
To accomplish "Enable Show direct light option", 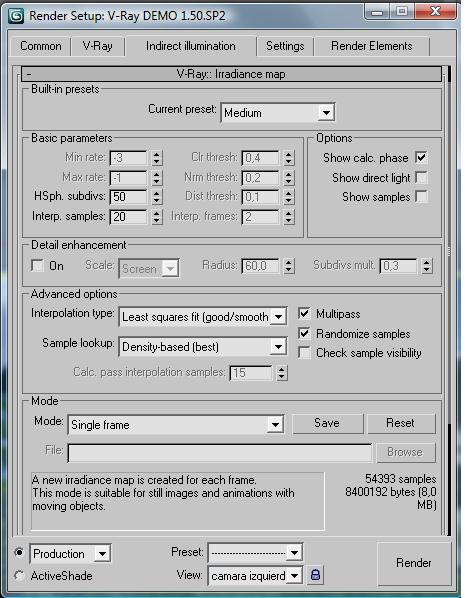I will pos(421,177).
